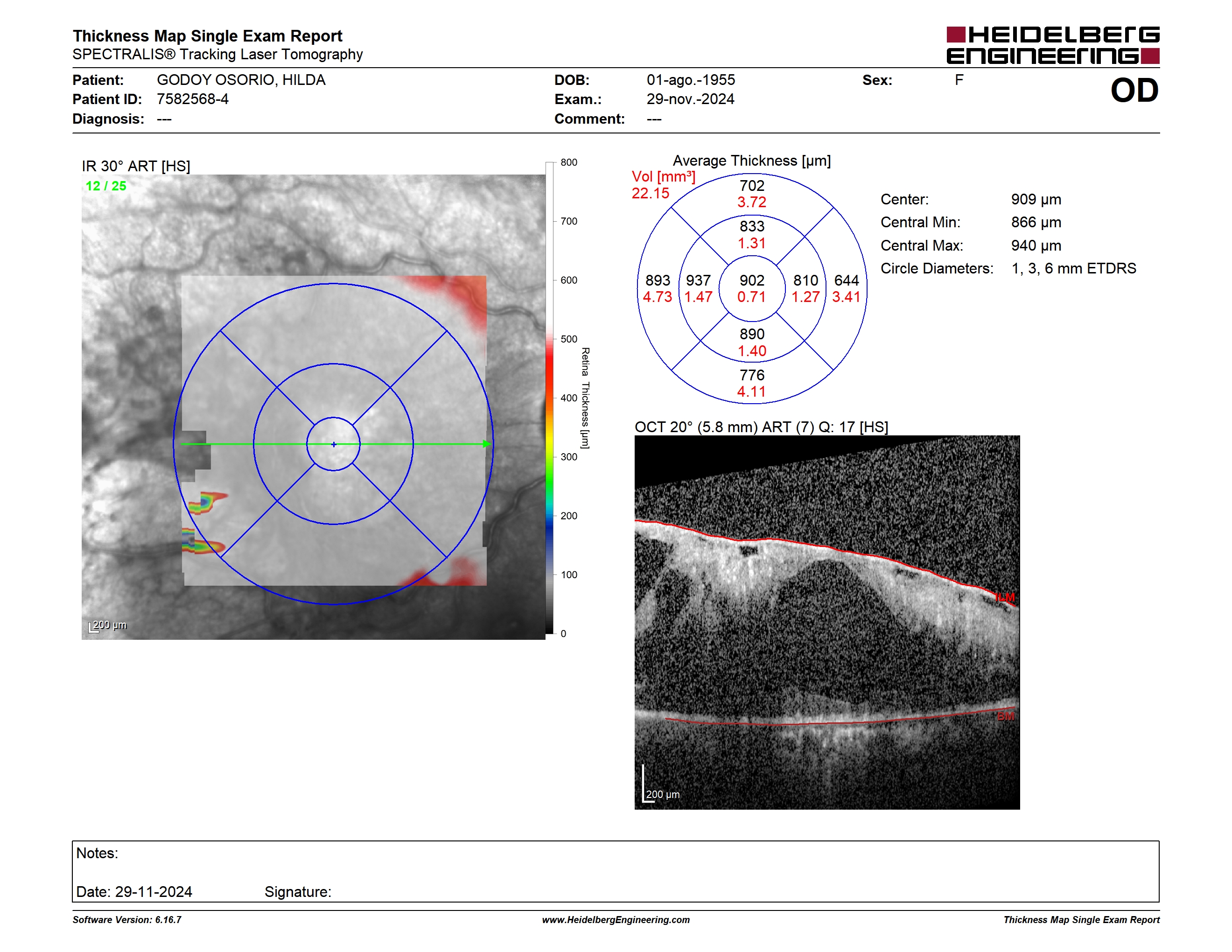Click inner left sector value 937

point(698,280)
